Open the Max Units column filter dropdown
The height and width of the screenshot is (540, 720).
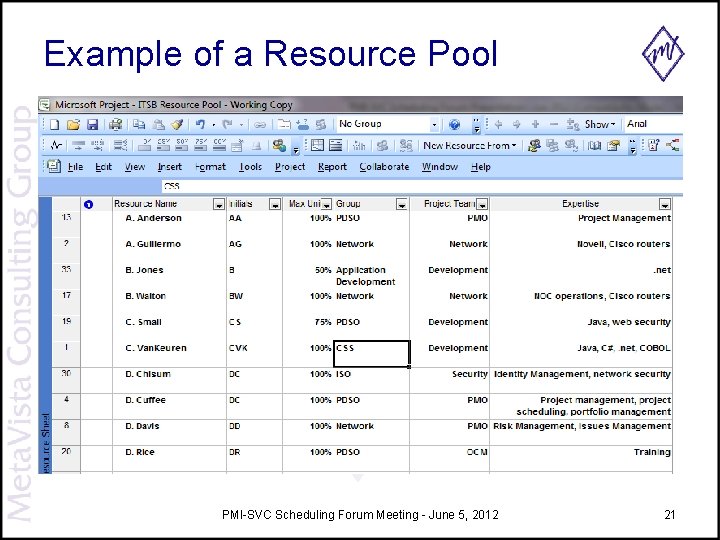(326, 205)
